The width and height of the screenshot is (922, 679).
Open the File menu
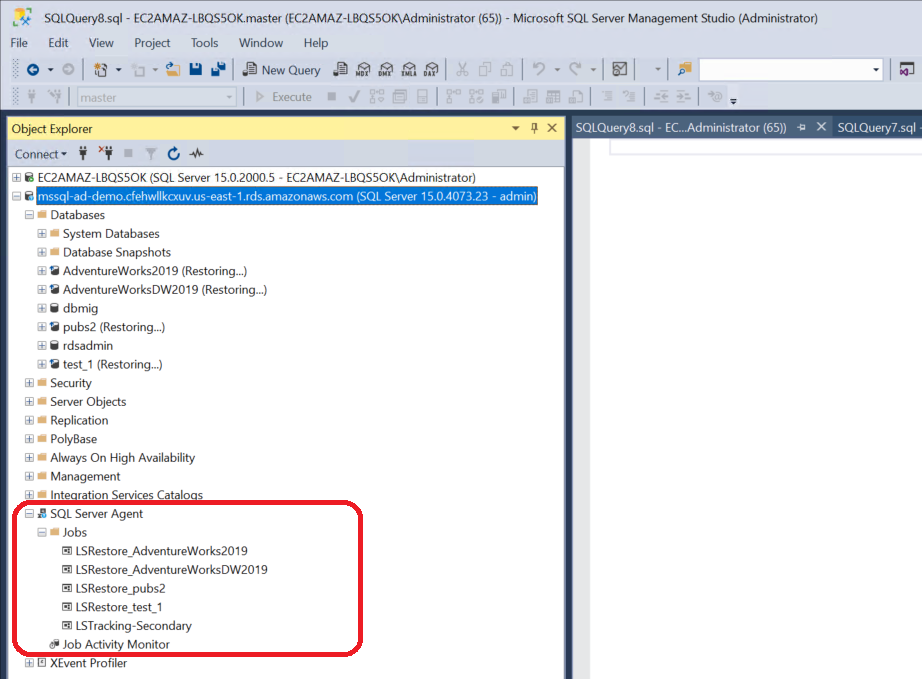tap(19, 43)
